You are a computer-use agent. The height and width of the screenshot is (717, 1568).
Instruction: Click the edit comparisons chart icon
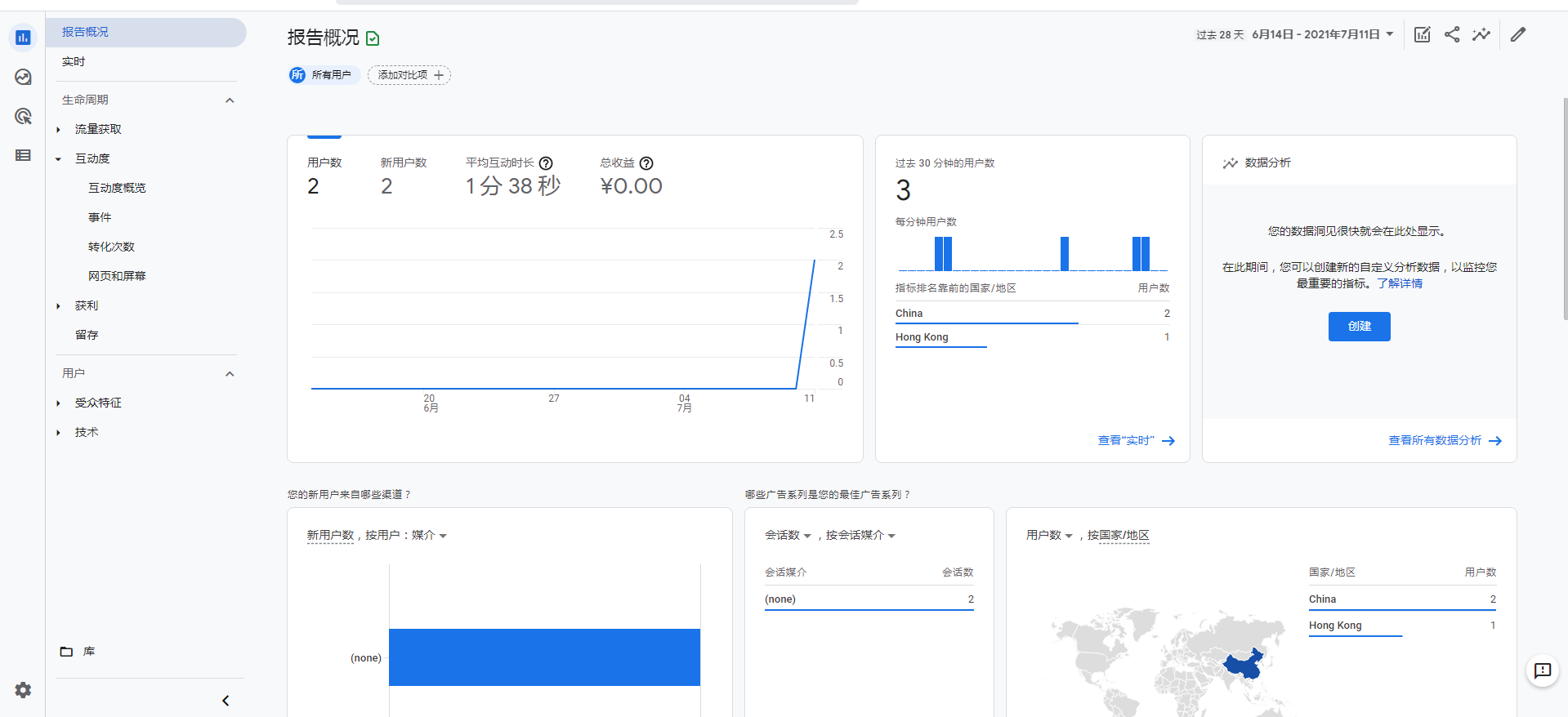(1423, 34)
